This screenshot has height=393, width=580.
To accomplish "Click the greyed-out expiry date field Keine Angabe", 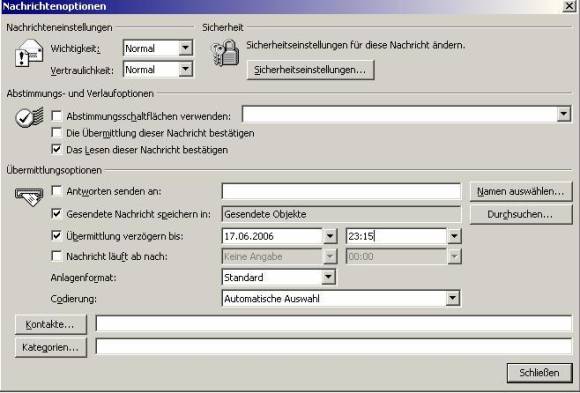I will point(273,256).
